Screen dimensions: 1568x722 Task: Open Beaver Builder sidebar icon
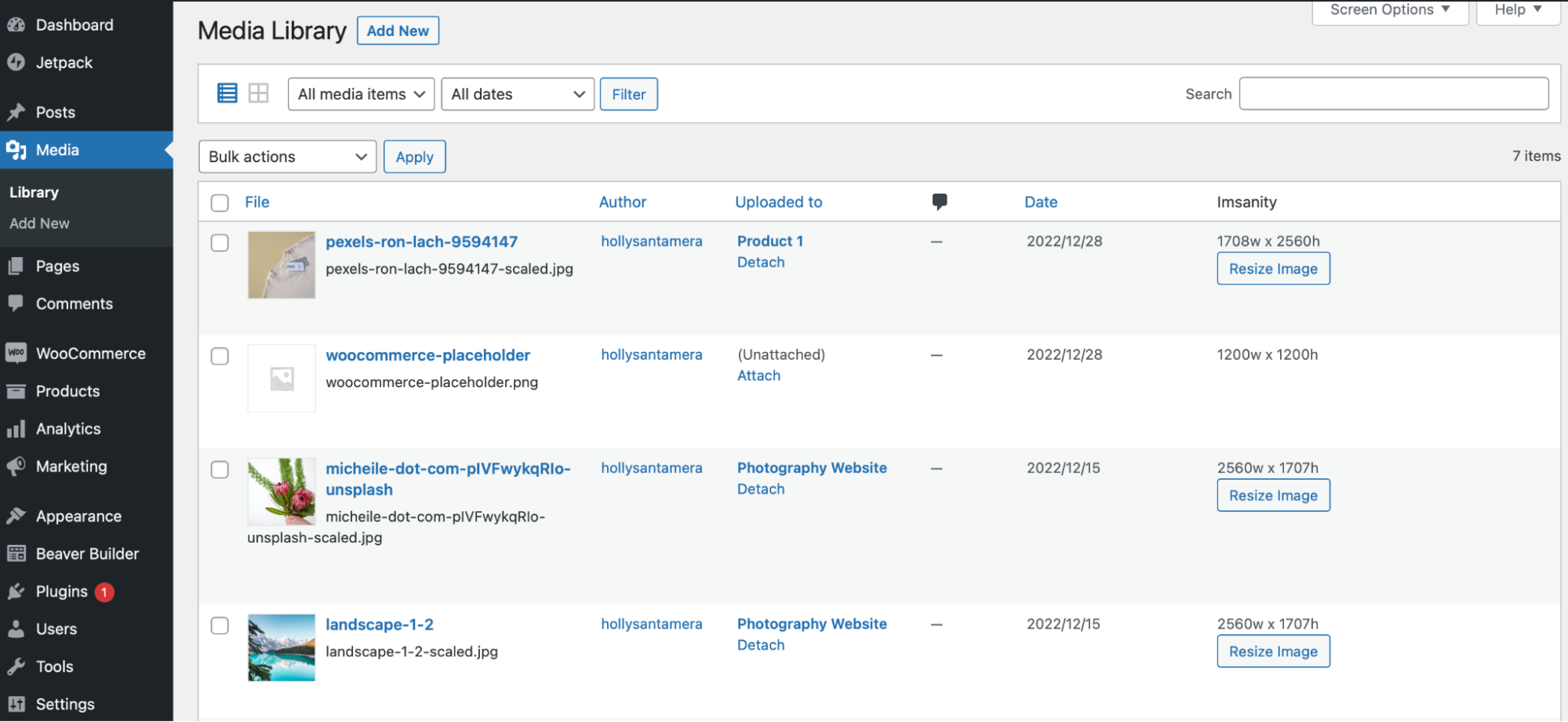click(16, 554)
